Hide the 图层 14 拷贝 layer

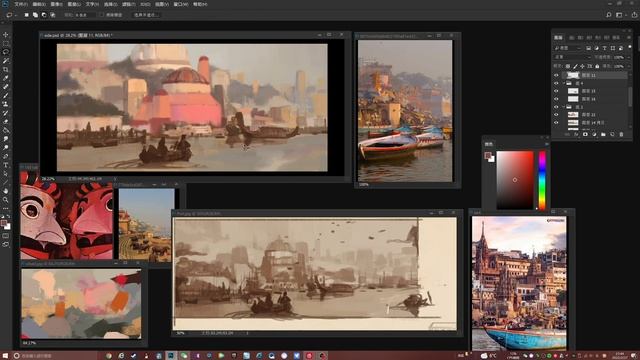click(556, 122)
